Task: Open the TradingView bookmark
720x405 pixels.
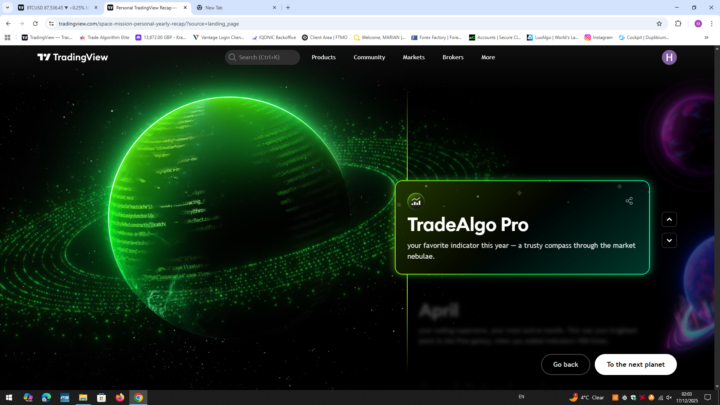Action: pyautogui.click(x=47, y=37)
